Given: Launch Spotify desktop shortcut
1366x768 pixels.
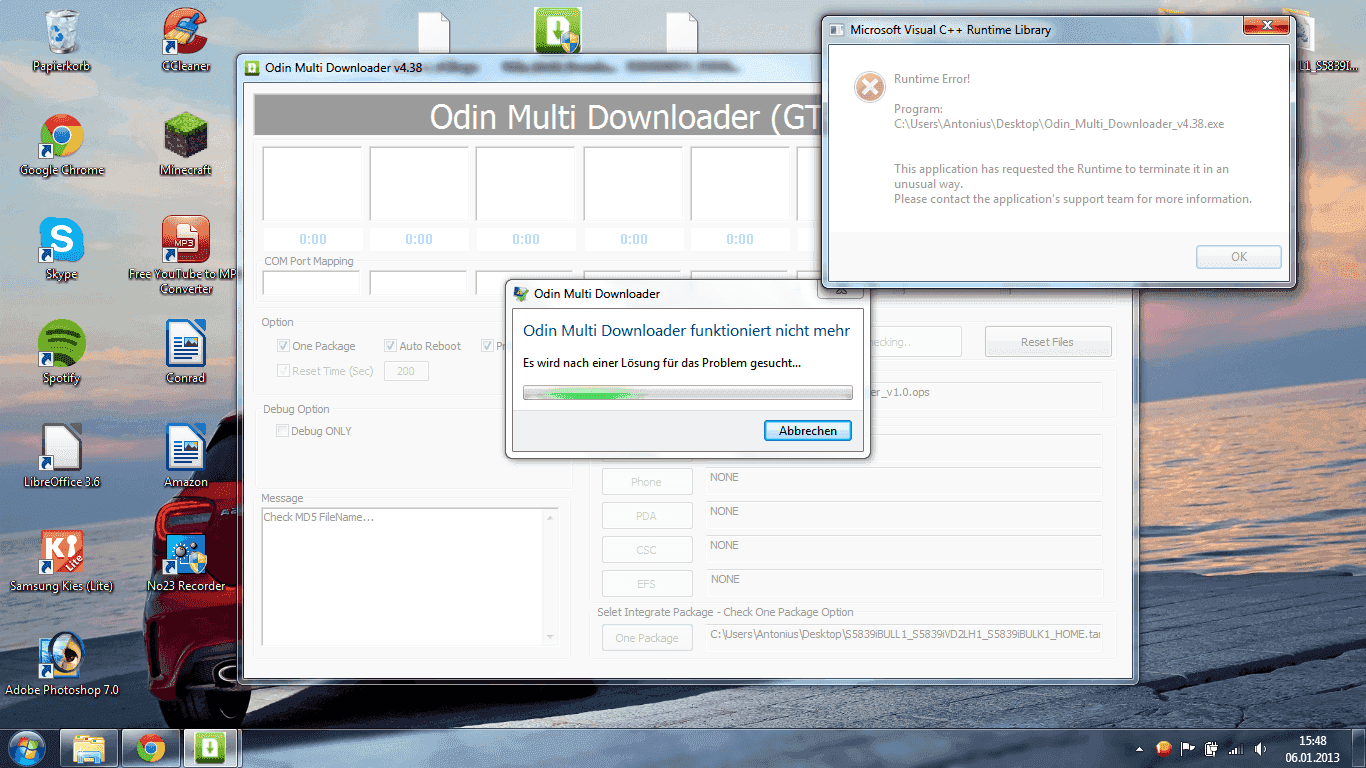Looking at the screenshot, I should [62, 353].
